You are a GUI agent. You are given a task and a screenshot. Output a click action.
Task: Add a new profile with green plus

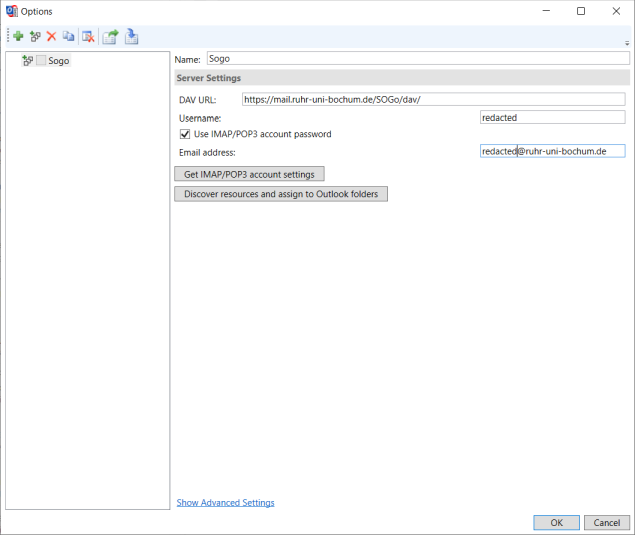pyautogui.click(x=18, y=36)
